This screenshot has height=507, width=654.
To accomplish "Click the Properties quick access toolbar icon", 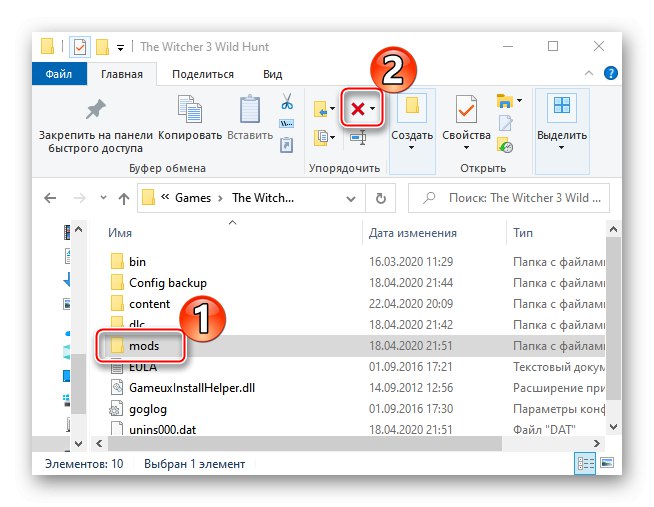I will coord(80,47).
